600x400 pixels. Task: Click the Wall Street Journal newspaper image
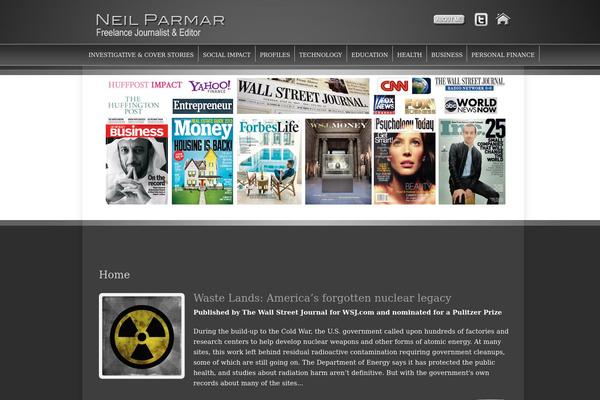(x=303, y=96)
